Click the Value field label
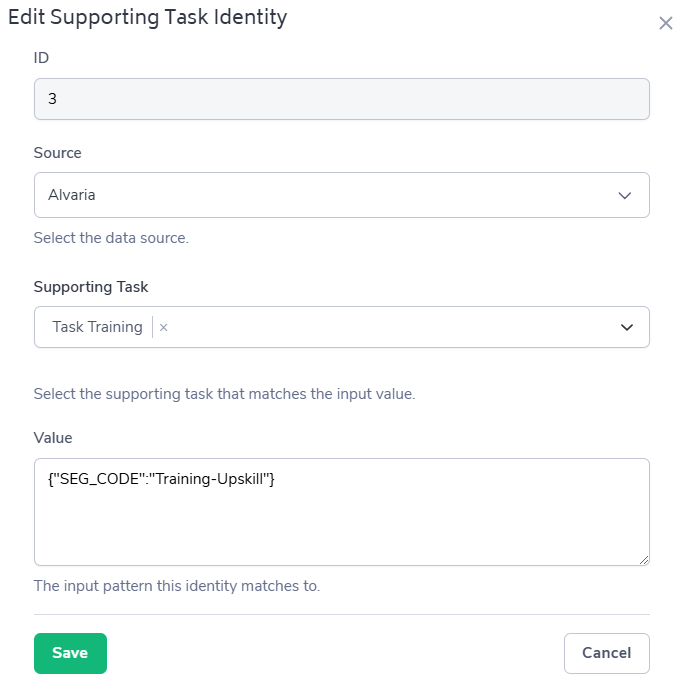Image resolution: width=688 pixels, height=697 pixels. 53,438
